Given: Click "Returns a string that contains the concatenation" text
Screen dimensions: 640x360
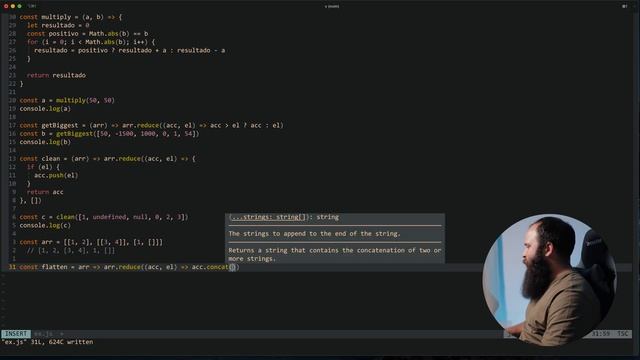Looking at the screenshot, I should [x=335, y=254].
